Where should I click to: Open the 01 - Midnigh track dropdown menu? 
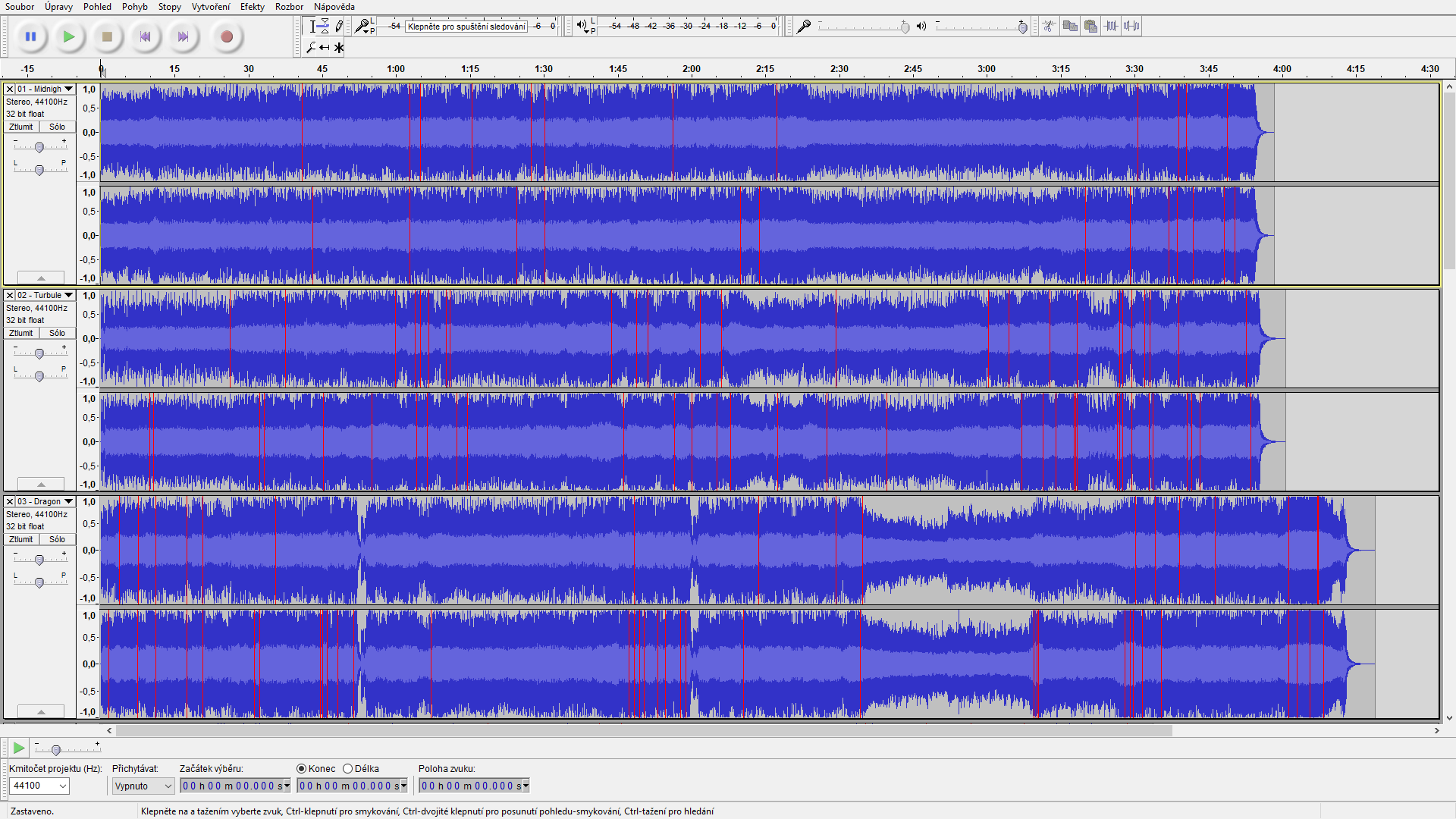[x=68, y=89]
